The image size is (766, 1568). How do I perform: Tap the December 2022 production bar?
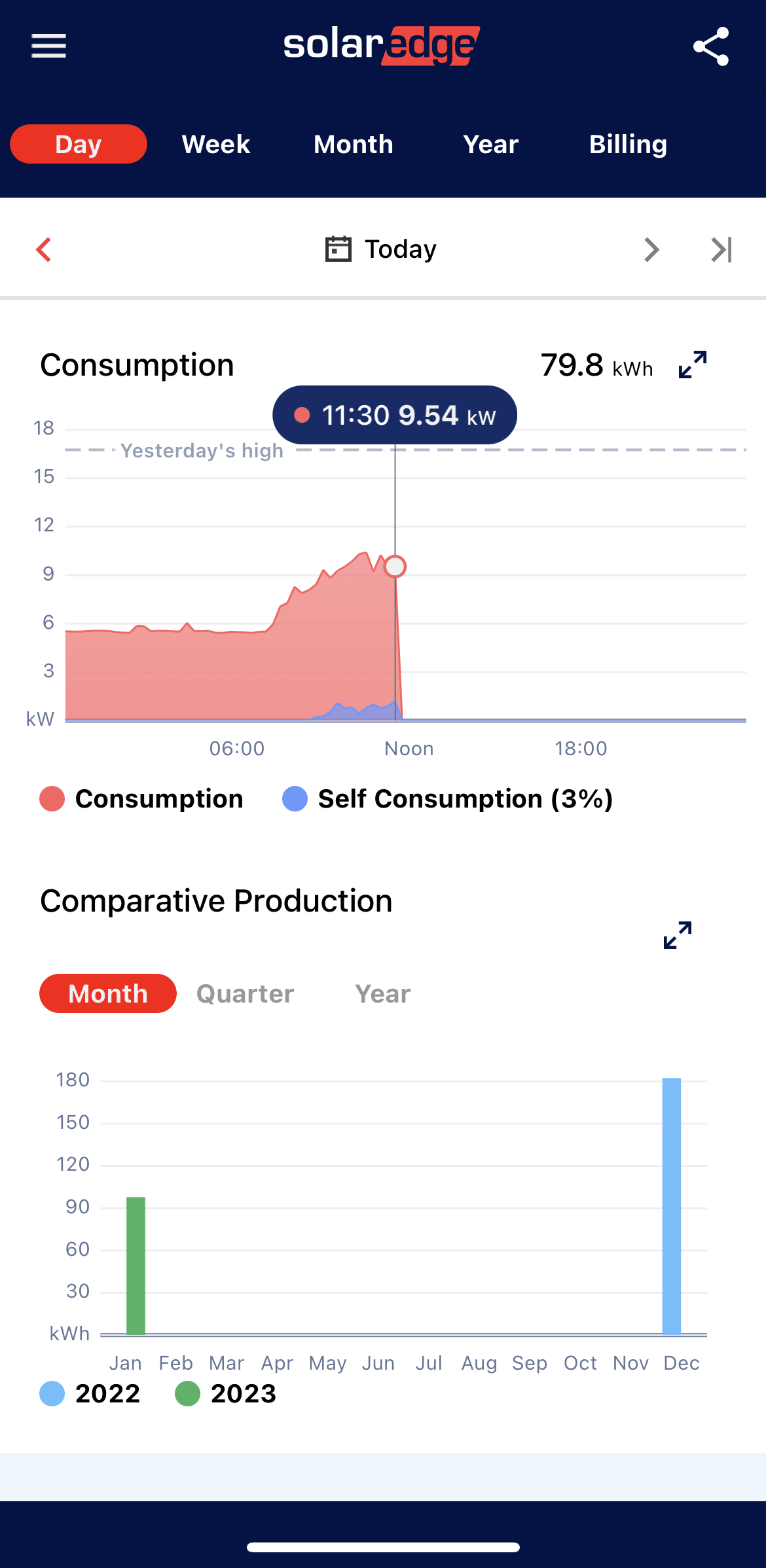click(x=672, y=1205)
